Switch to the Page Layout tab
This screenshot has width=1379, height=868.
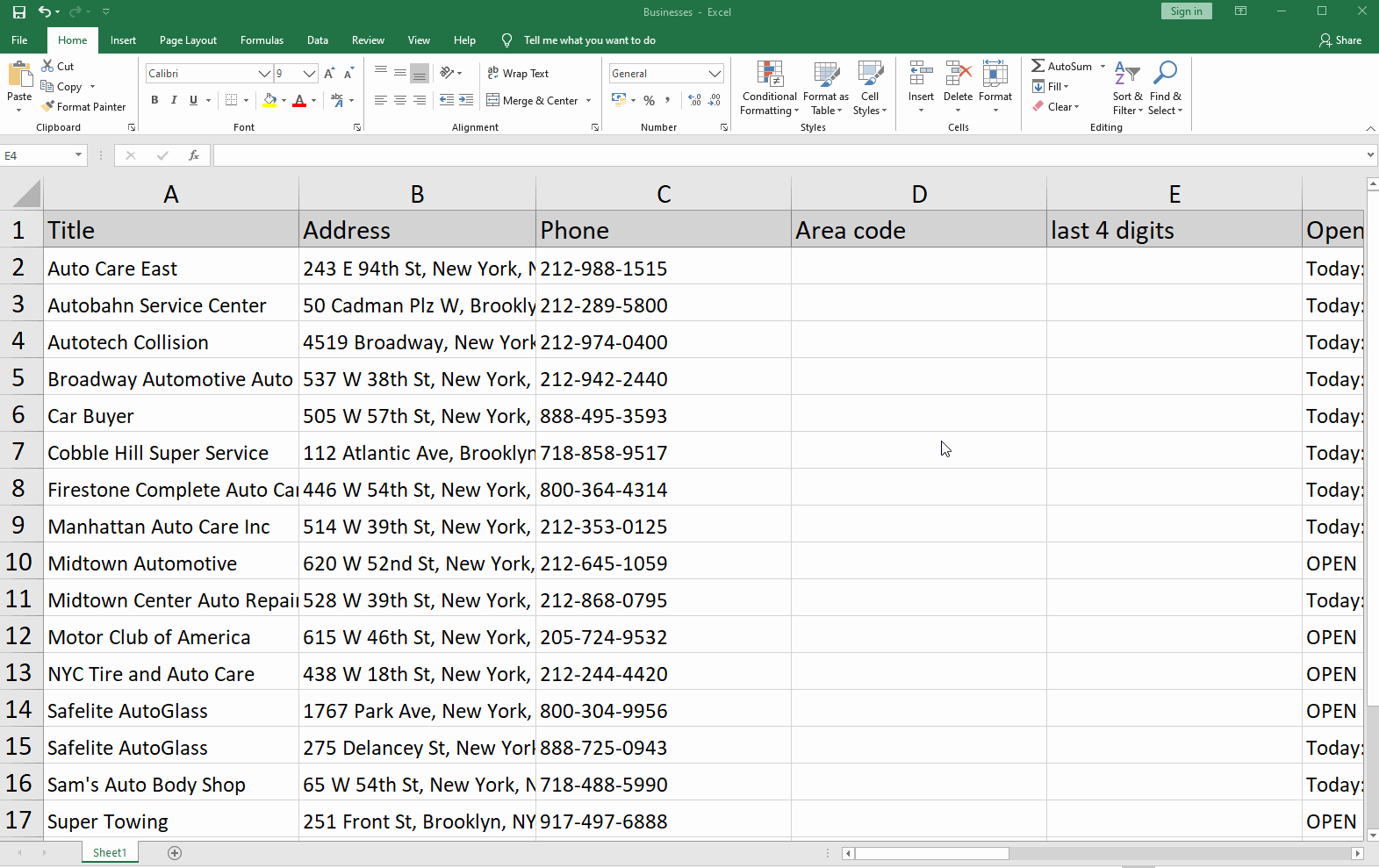pos(188,40)
